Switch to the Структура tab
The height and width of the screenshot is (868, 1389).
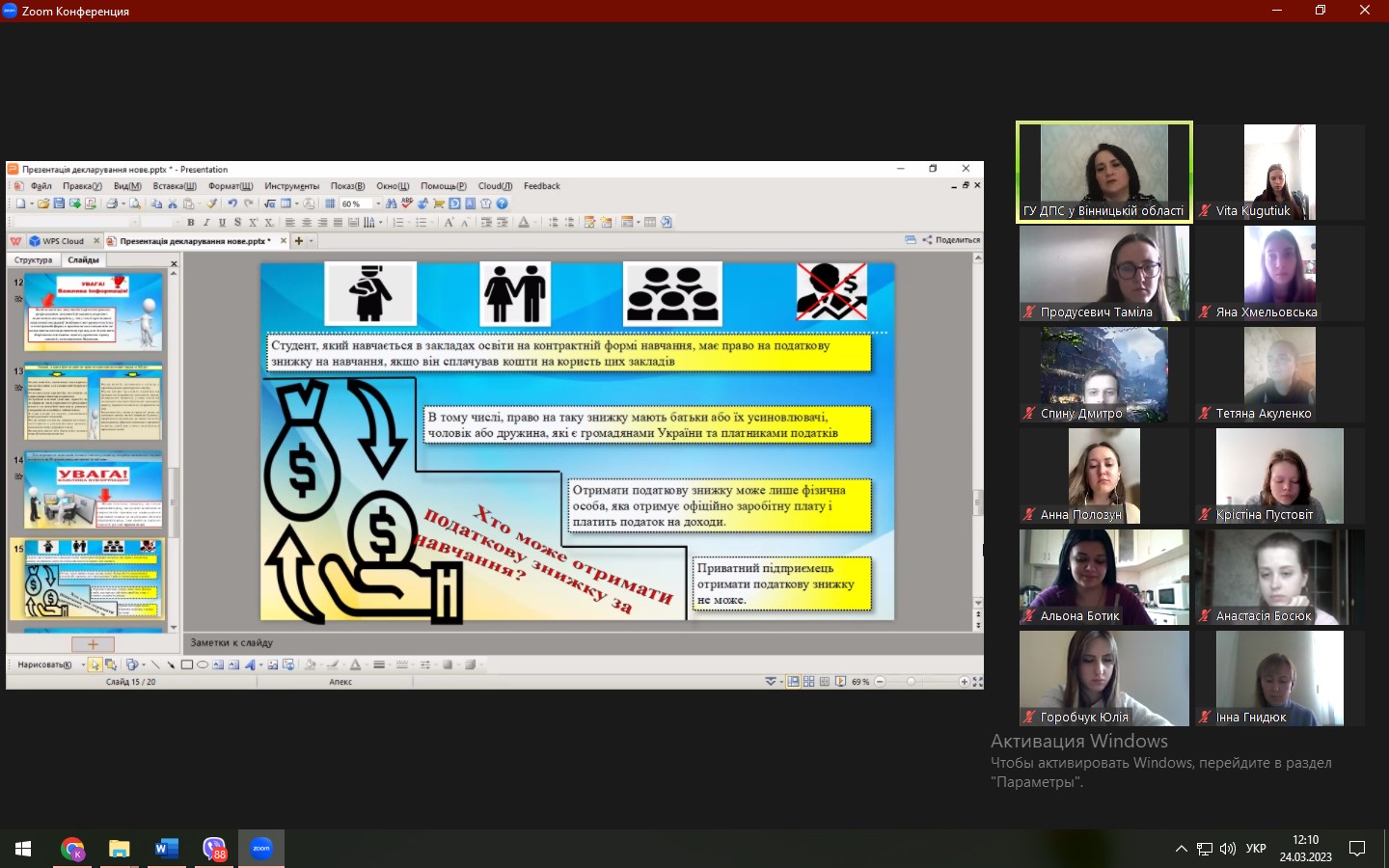pyautogui.click(x=34, y=259)
